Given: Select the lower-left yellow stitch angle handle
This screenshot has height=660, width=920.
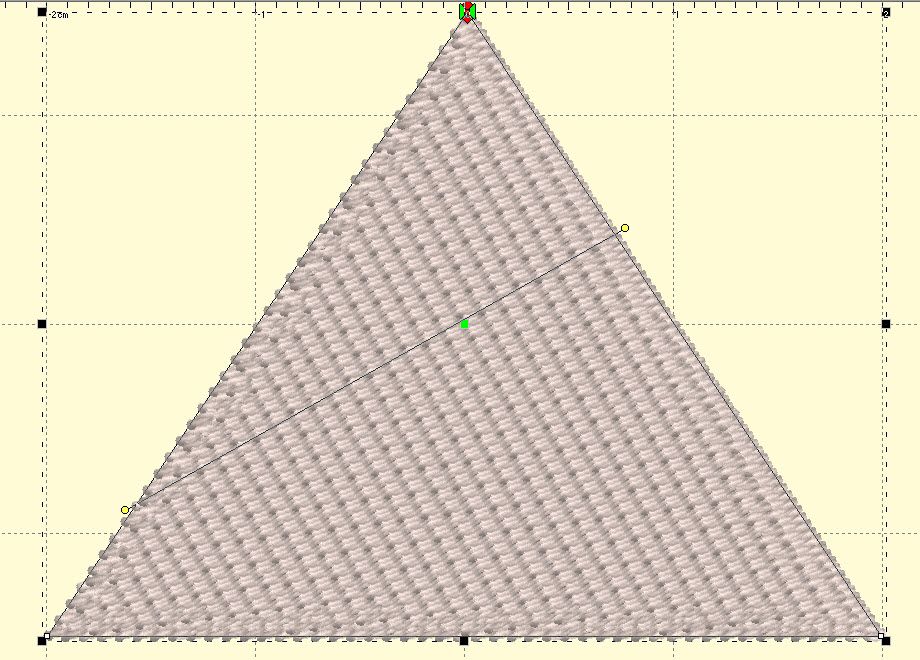Looking at the screenshot, I should (125, 511).
